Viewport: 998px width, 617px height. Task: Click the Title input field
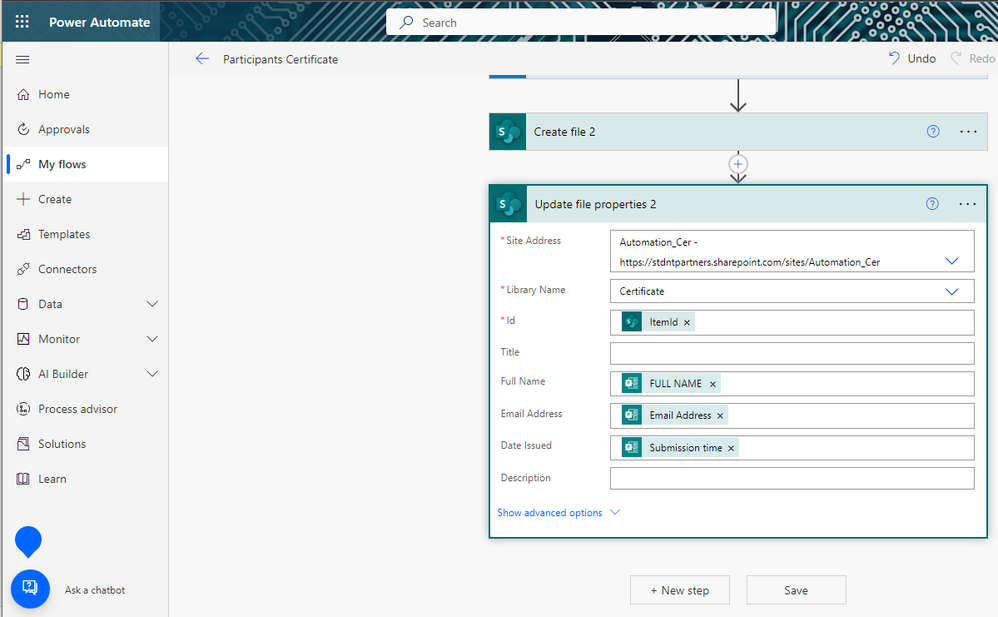tap(792, 353)
